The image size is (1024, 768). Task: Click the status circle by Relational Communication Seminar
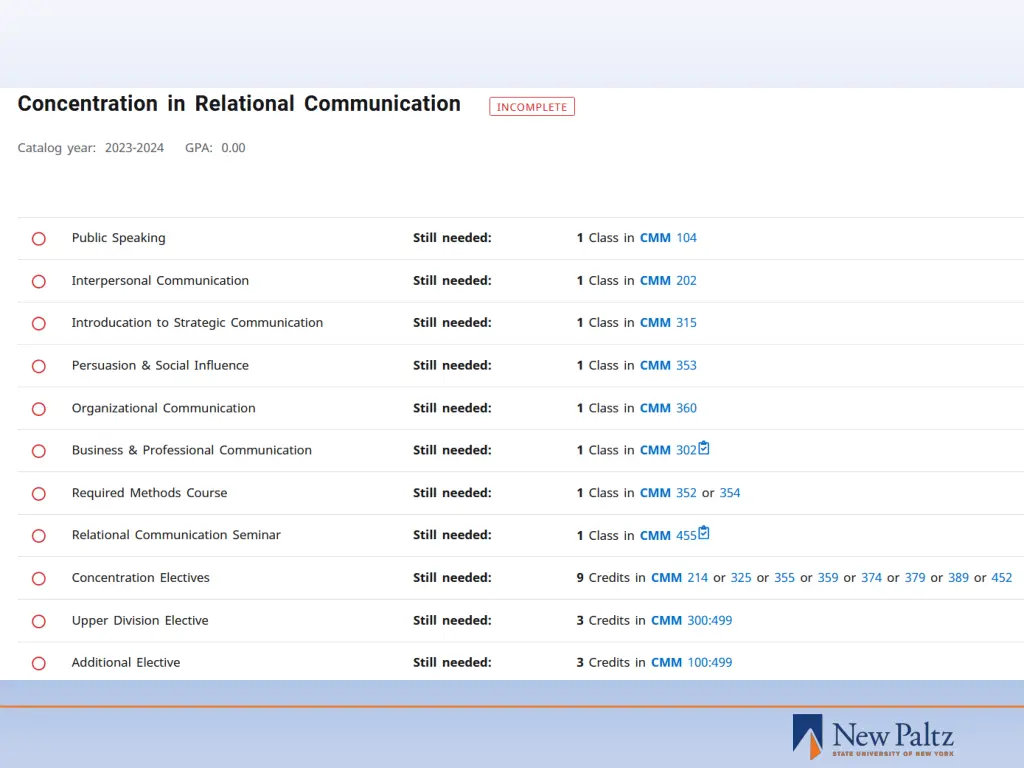click(x=39, y=536)
